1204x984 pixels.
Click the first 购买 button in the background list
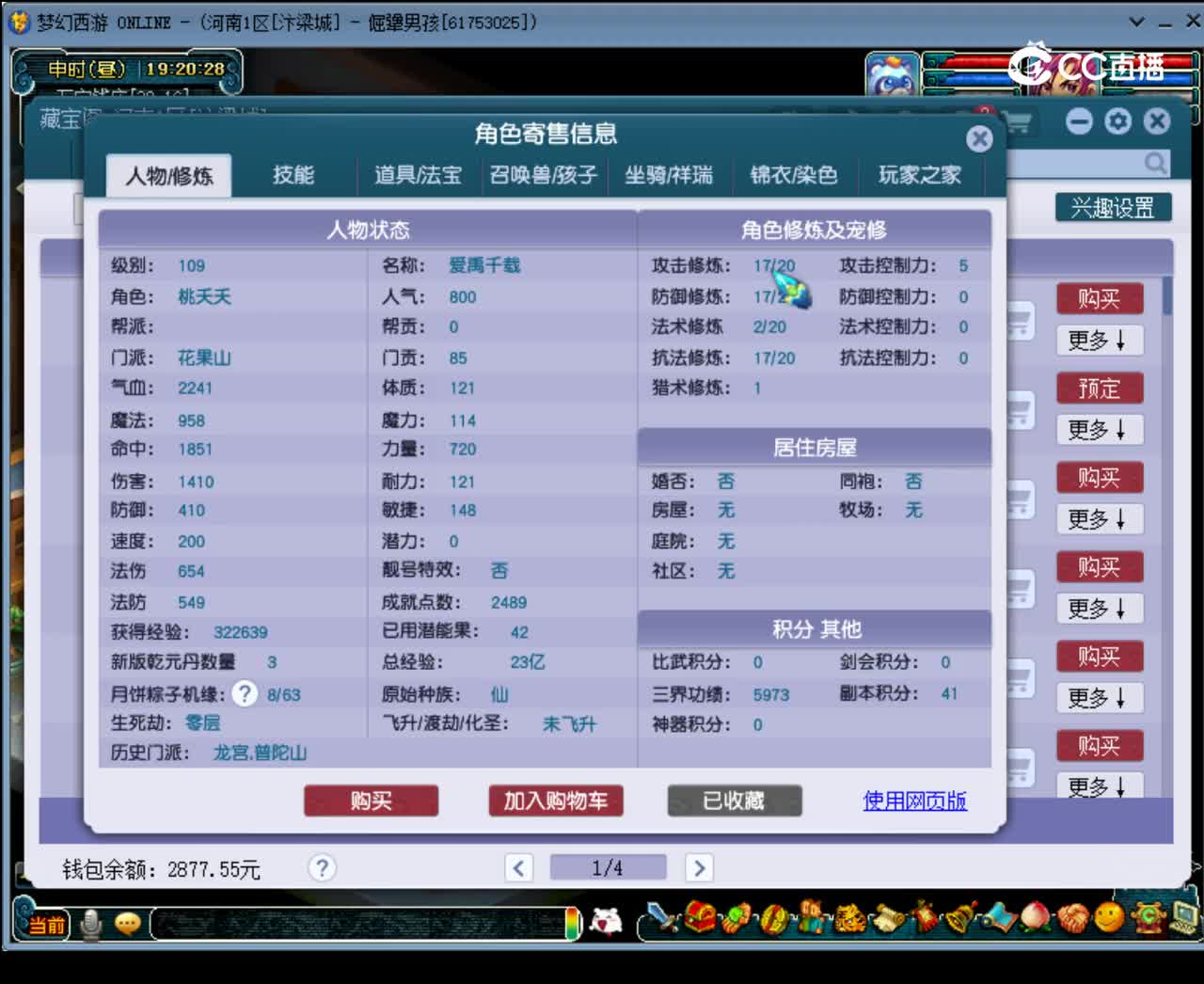[1099, 299]
